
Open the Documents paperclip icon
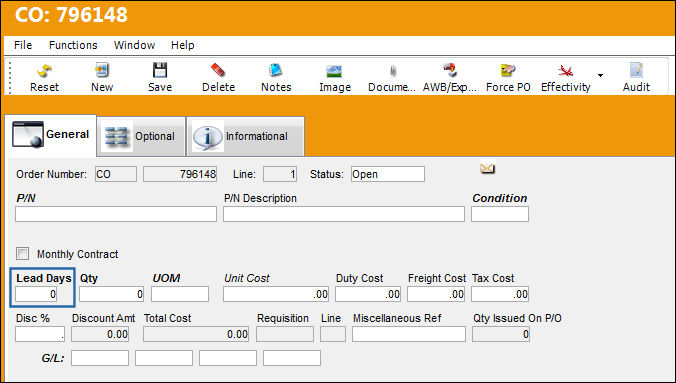(392, 71)
